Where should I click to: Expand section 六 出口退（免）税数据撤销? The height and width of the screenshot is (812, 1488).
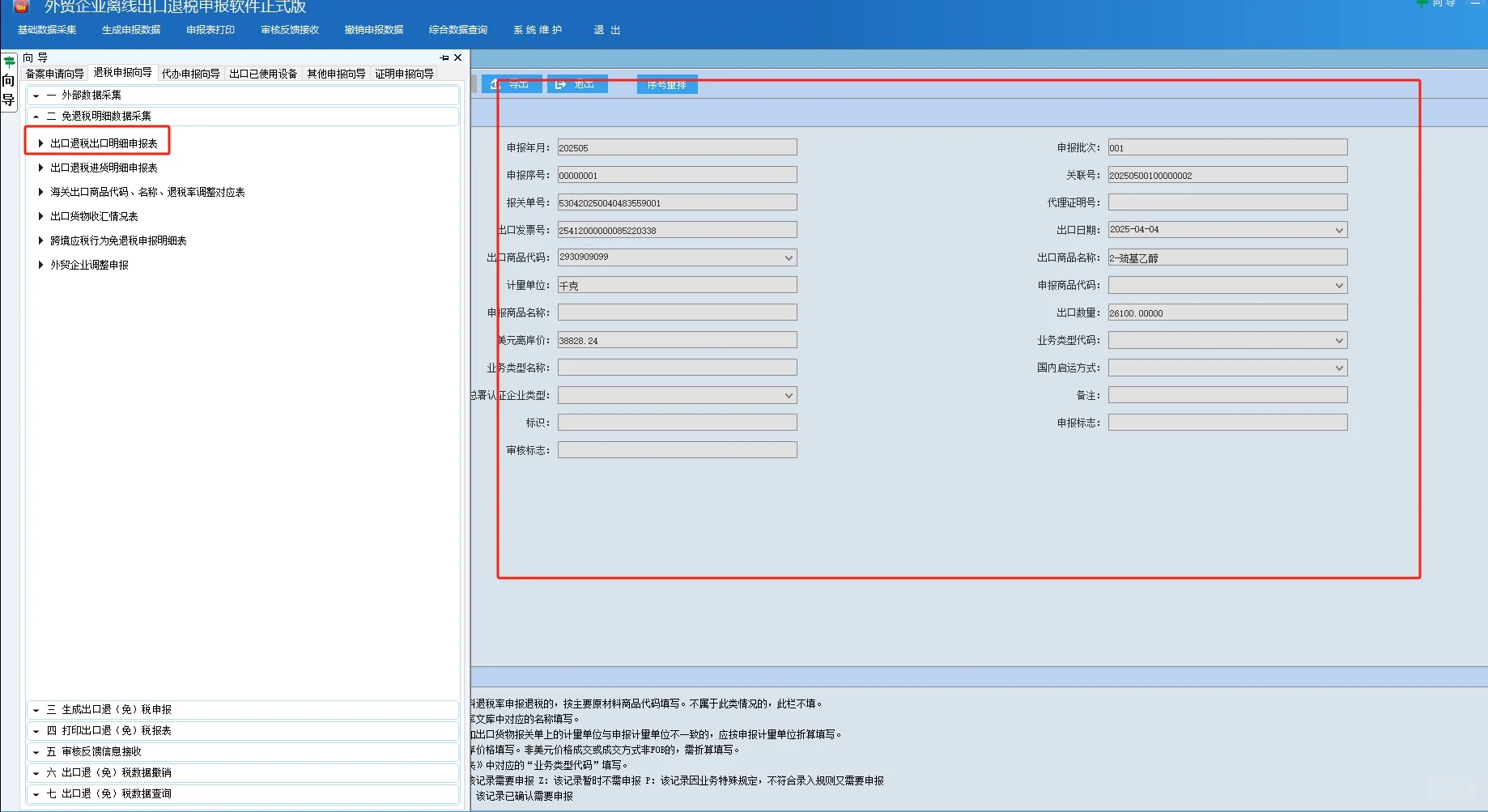[243, 773]
